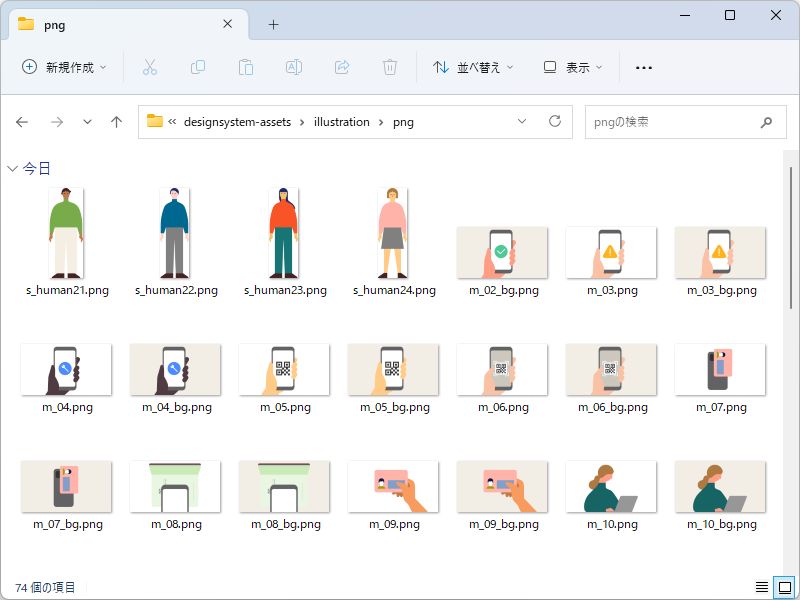Collapse the 今日 group
800x600 pixels.
point(13,168)
